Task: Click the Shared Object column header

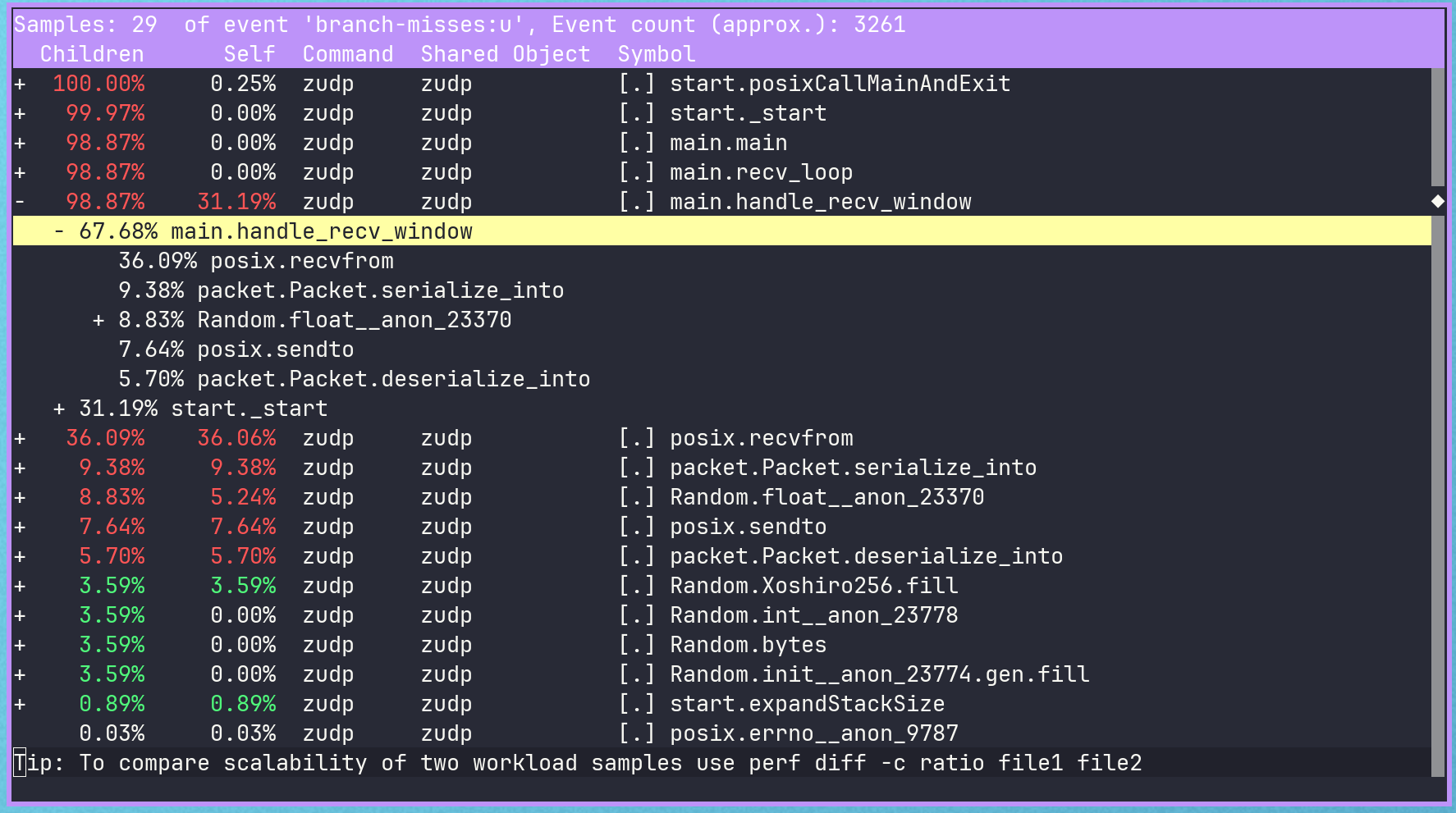Action: click(x=505, y=54)
